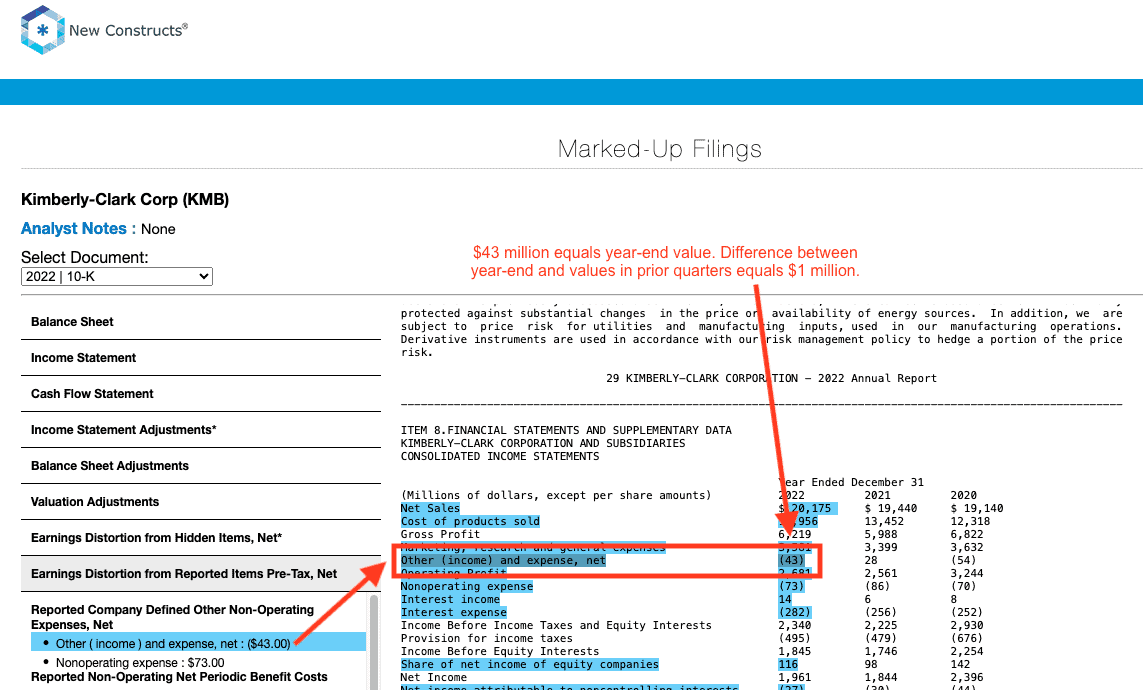Viewport: 1143px width, 690px height.
Task: Click the "2,340" pre-tax income value
Action: pyautogui.click(x=795, y=625)
